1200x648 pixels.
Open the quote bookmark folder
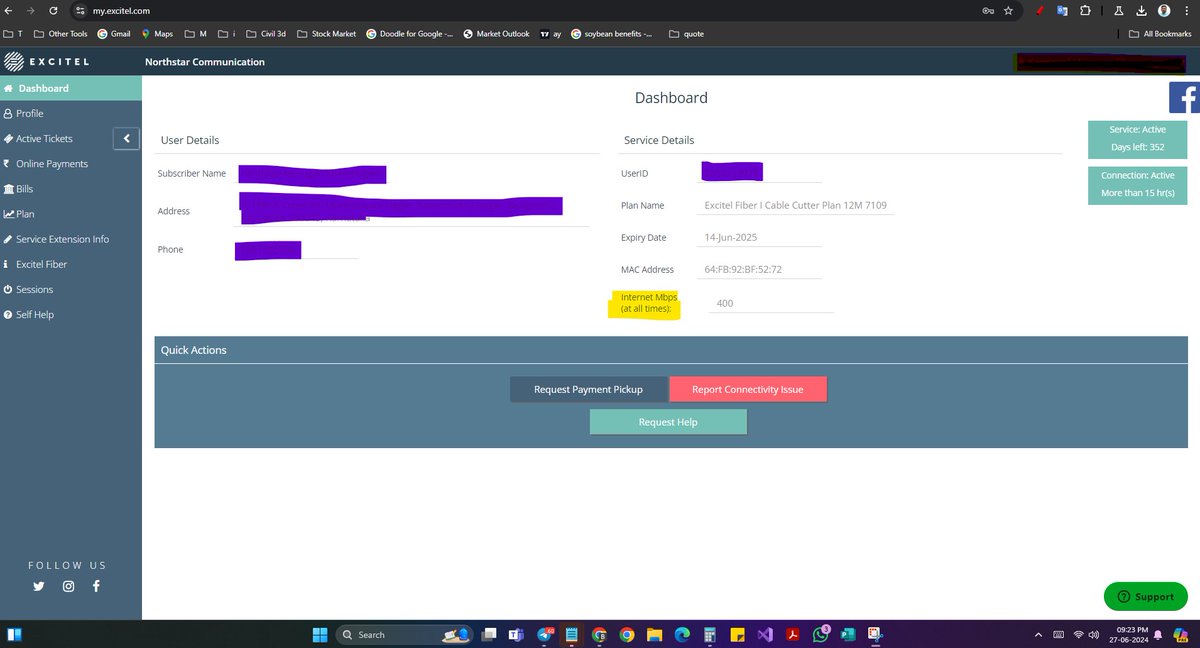click(686, 34)
